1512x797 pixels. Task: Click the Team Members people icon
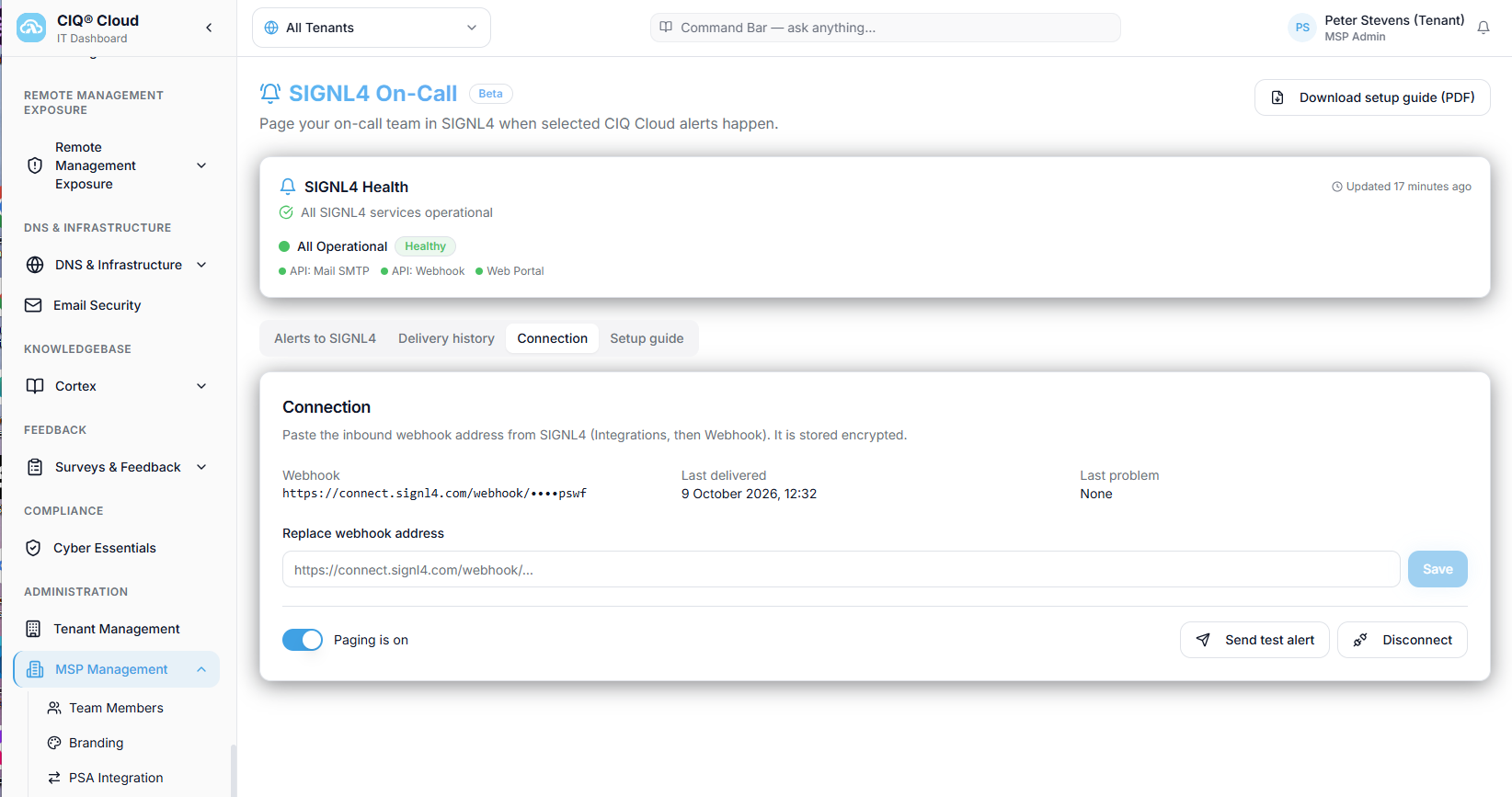[54, 708]
